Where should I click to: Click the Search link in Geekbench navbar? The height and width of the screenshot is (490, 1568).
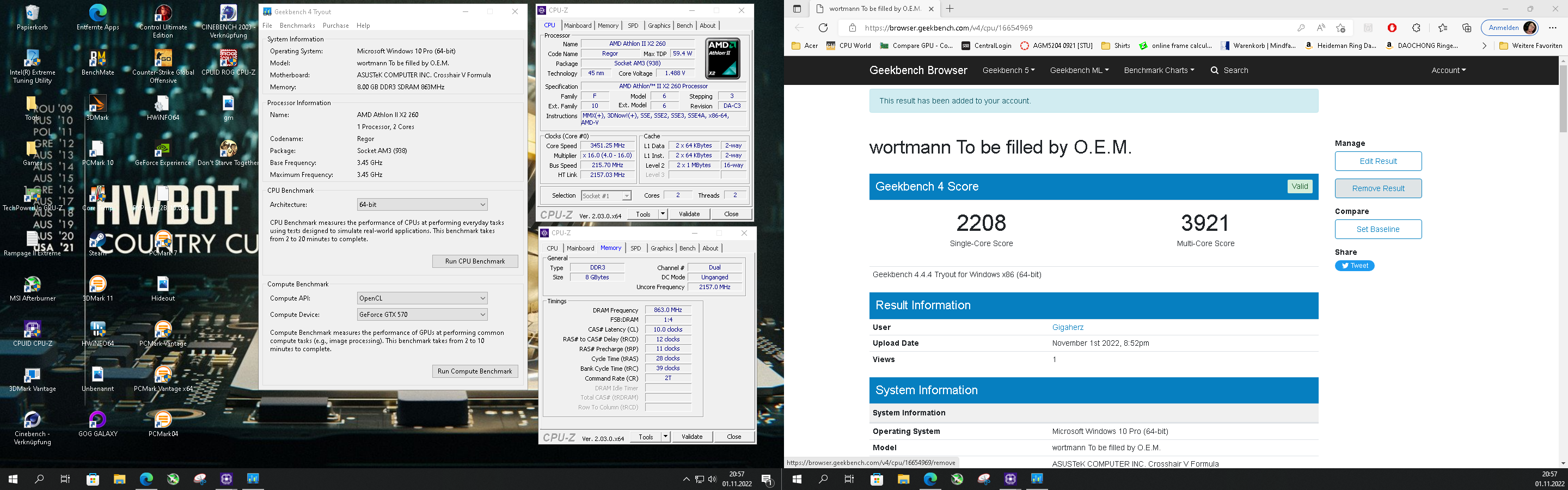pyautogui.click(x=1229, y=70)
